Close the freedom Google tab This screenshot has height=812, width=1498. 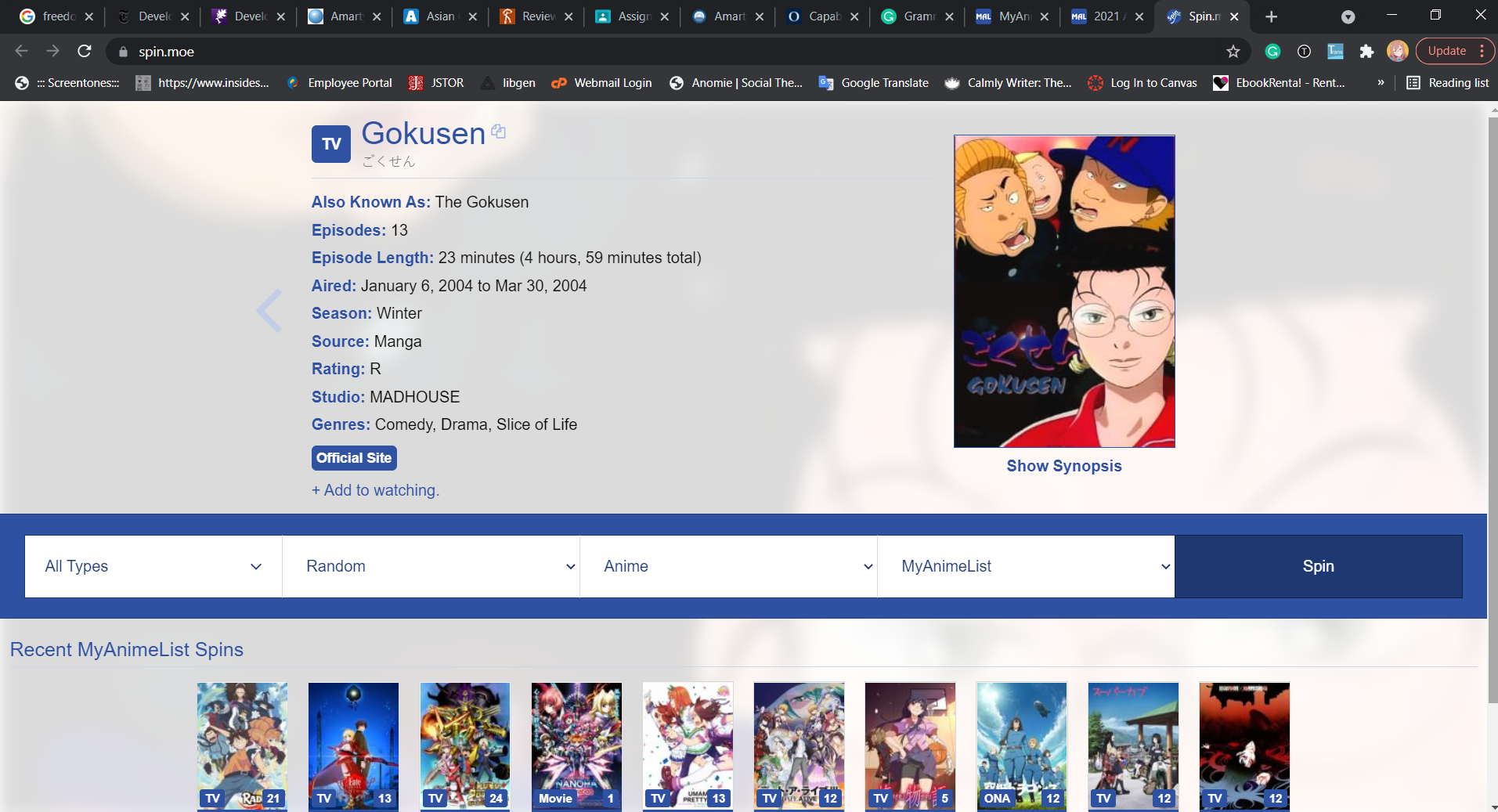tap(88, 16)
